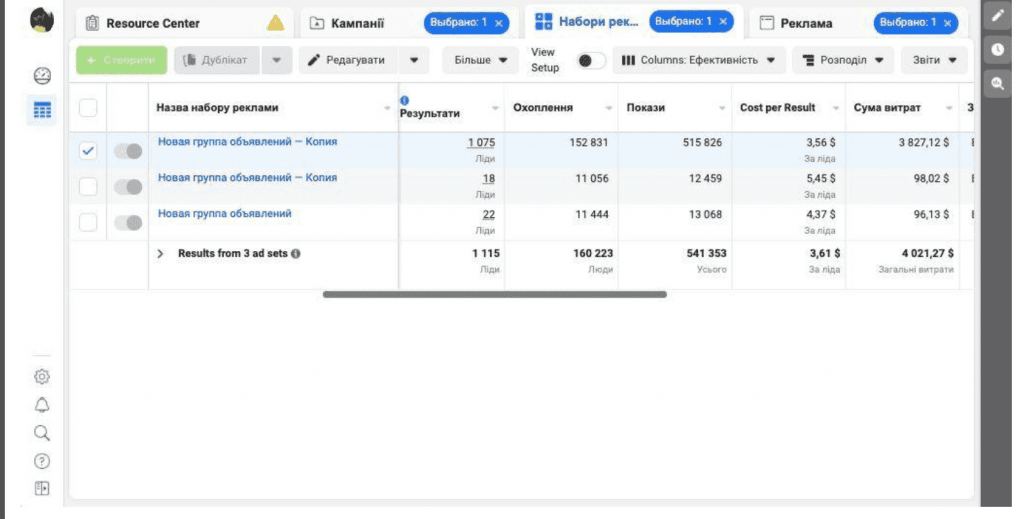Screen dimensions: 1024x519
Task: Tick the select-all header checkbox
Action: tap(88, 108)
